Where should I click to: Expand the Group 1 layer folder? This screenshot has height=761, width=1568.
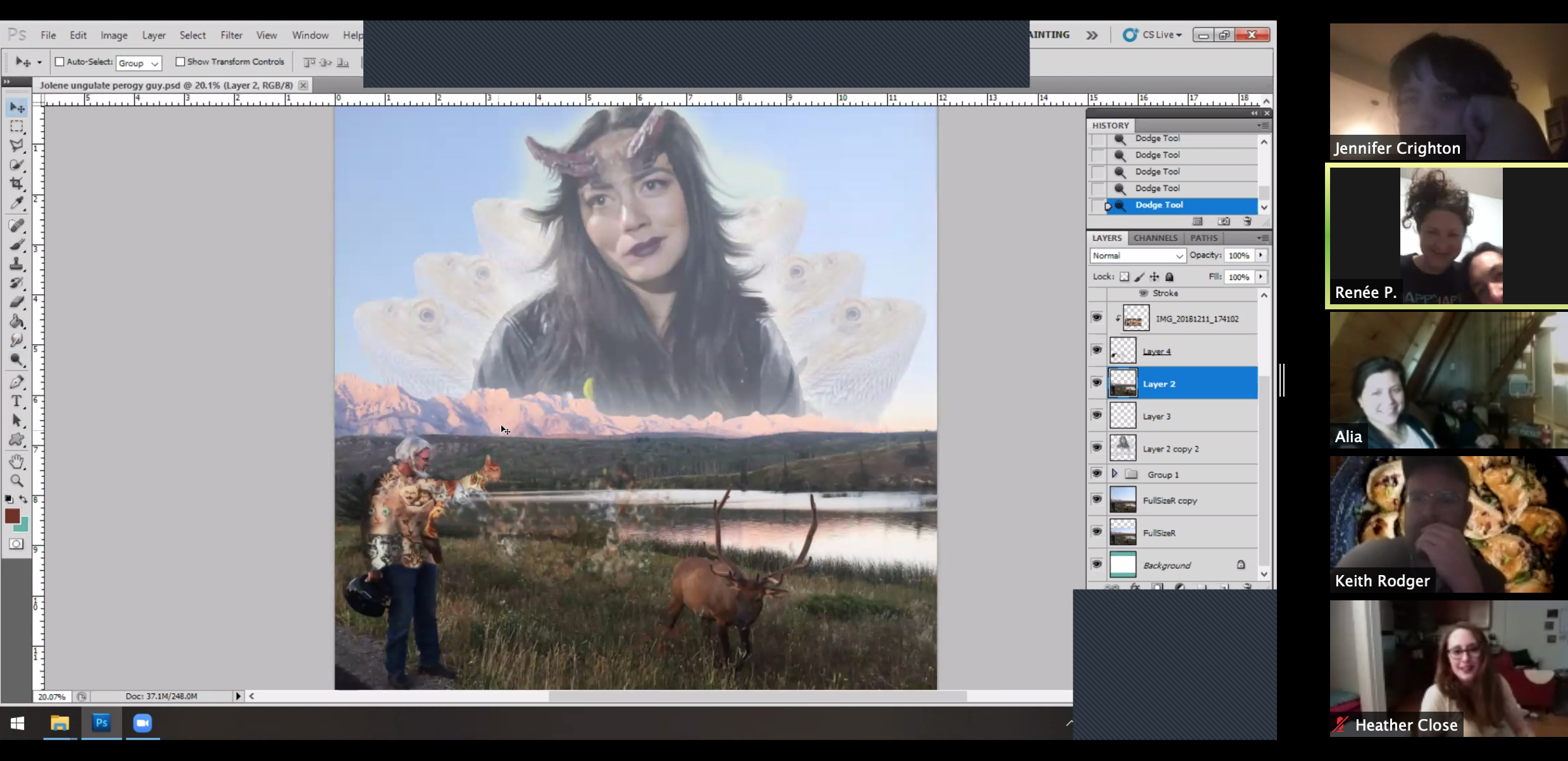click(x=1114, y=474)
